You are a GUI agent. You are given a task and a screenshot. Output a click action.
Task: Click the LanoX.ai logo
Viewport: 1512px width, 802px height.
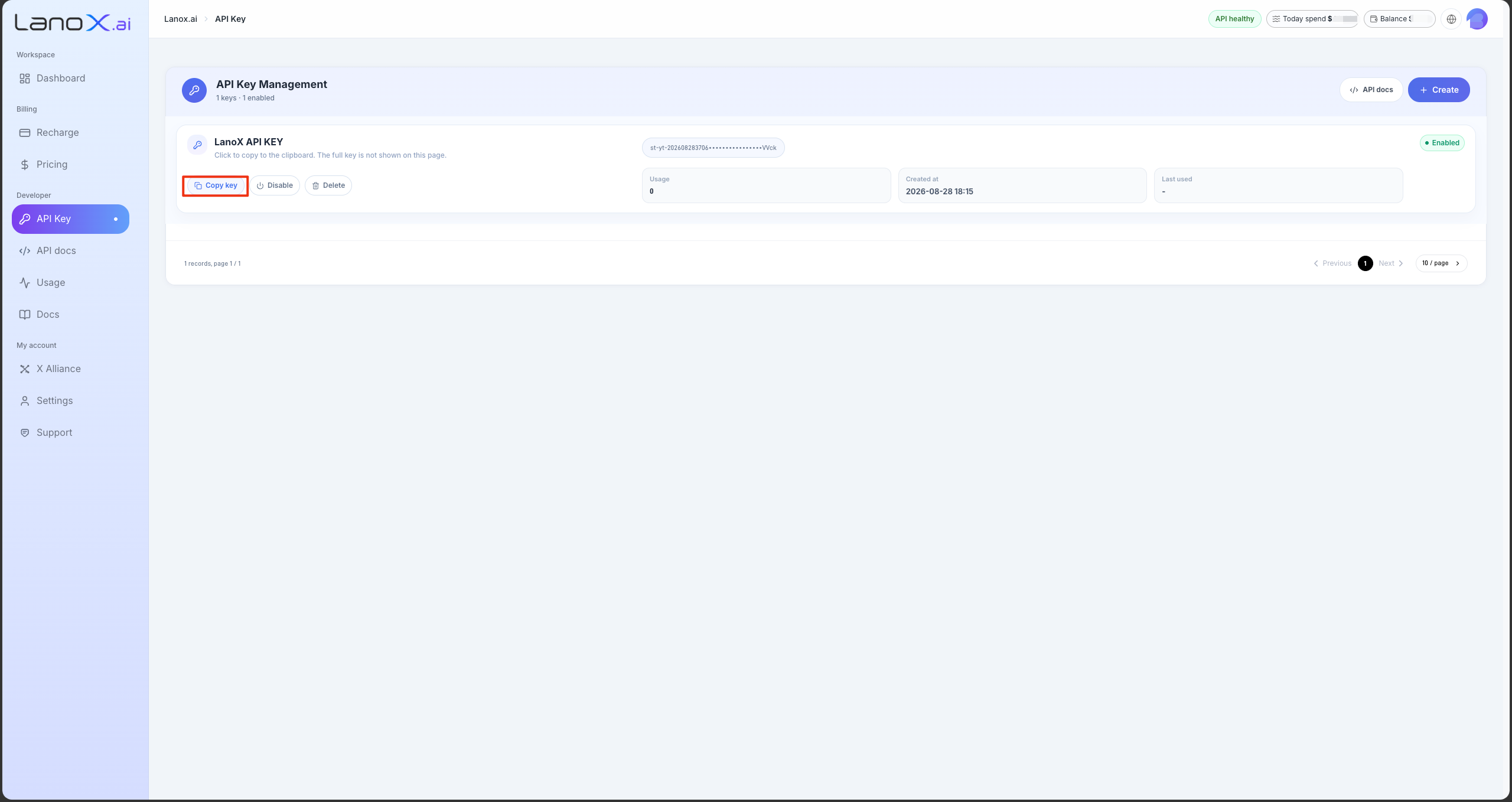[73, 22]
